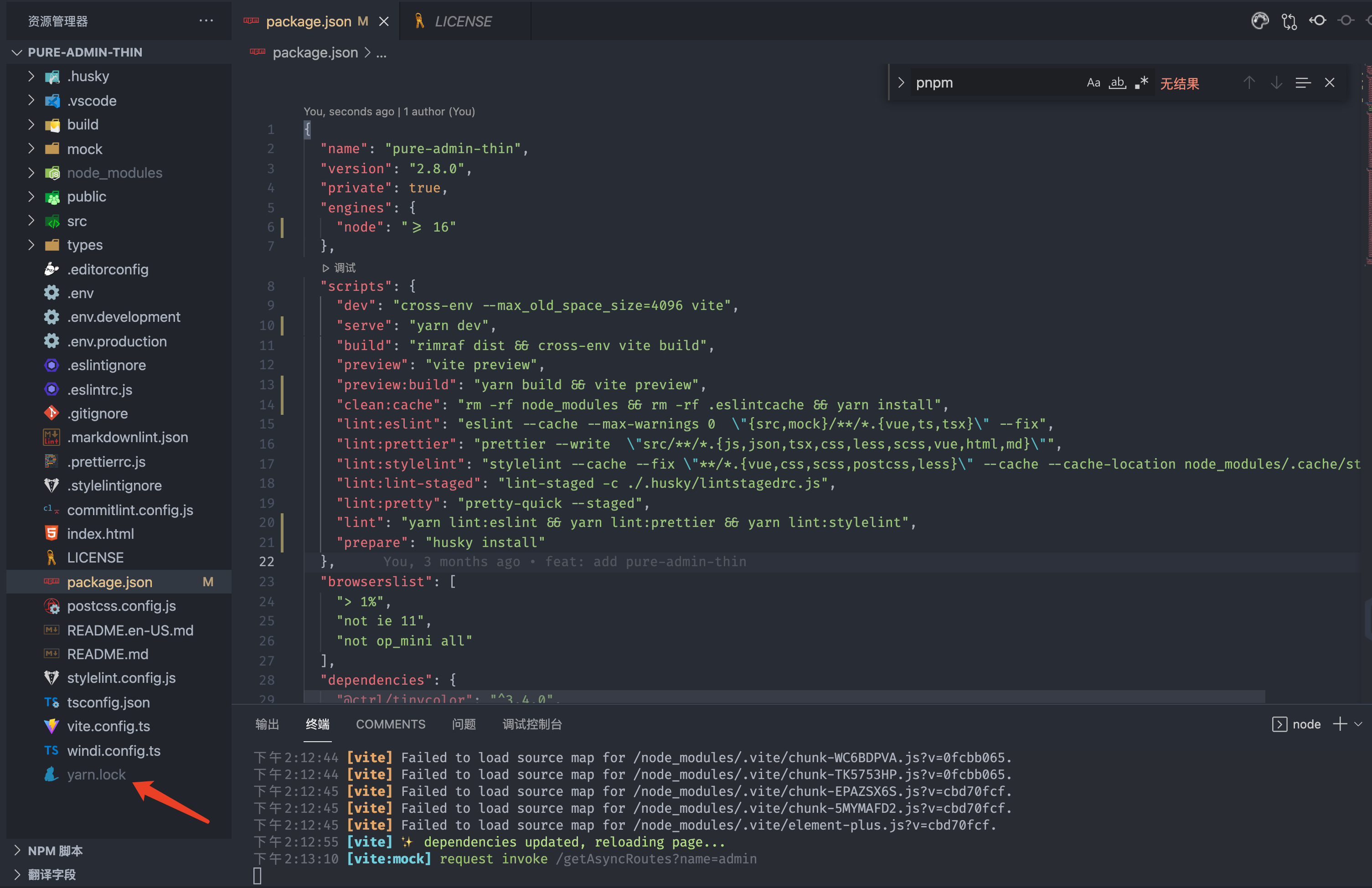Open the 调试控制台 panel tab
This screenshot has height=888, width=1372.
tap(532, 724)
